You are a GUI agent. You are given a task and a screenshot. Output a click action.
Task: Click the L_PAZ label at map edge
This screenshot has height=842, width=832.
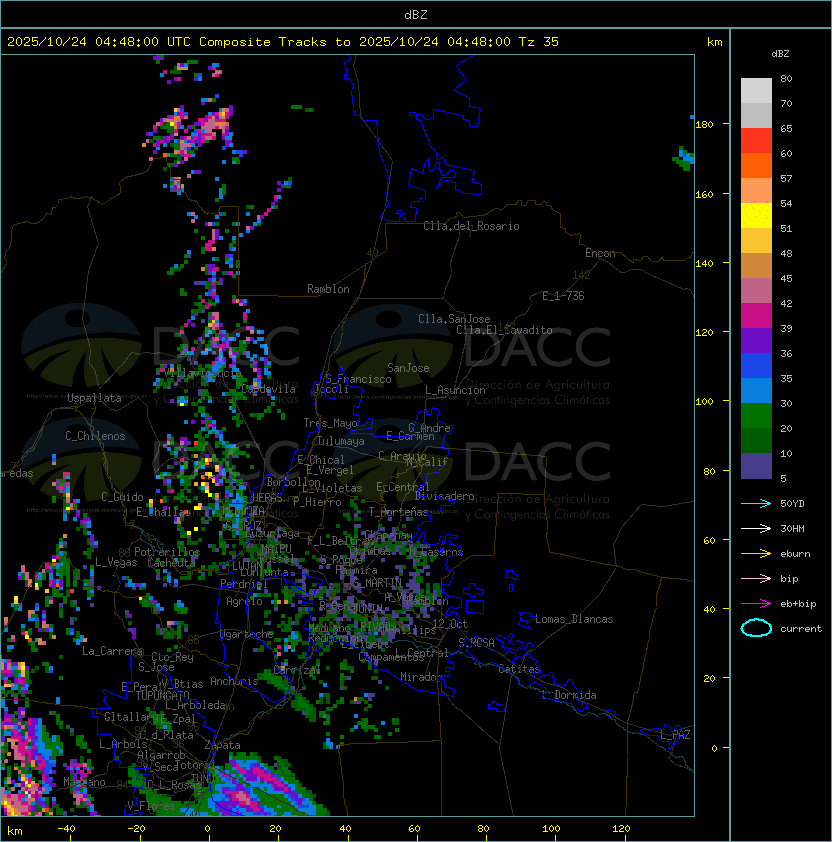[x=675, y=735]
